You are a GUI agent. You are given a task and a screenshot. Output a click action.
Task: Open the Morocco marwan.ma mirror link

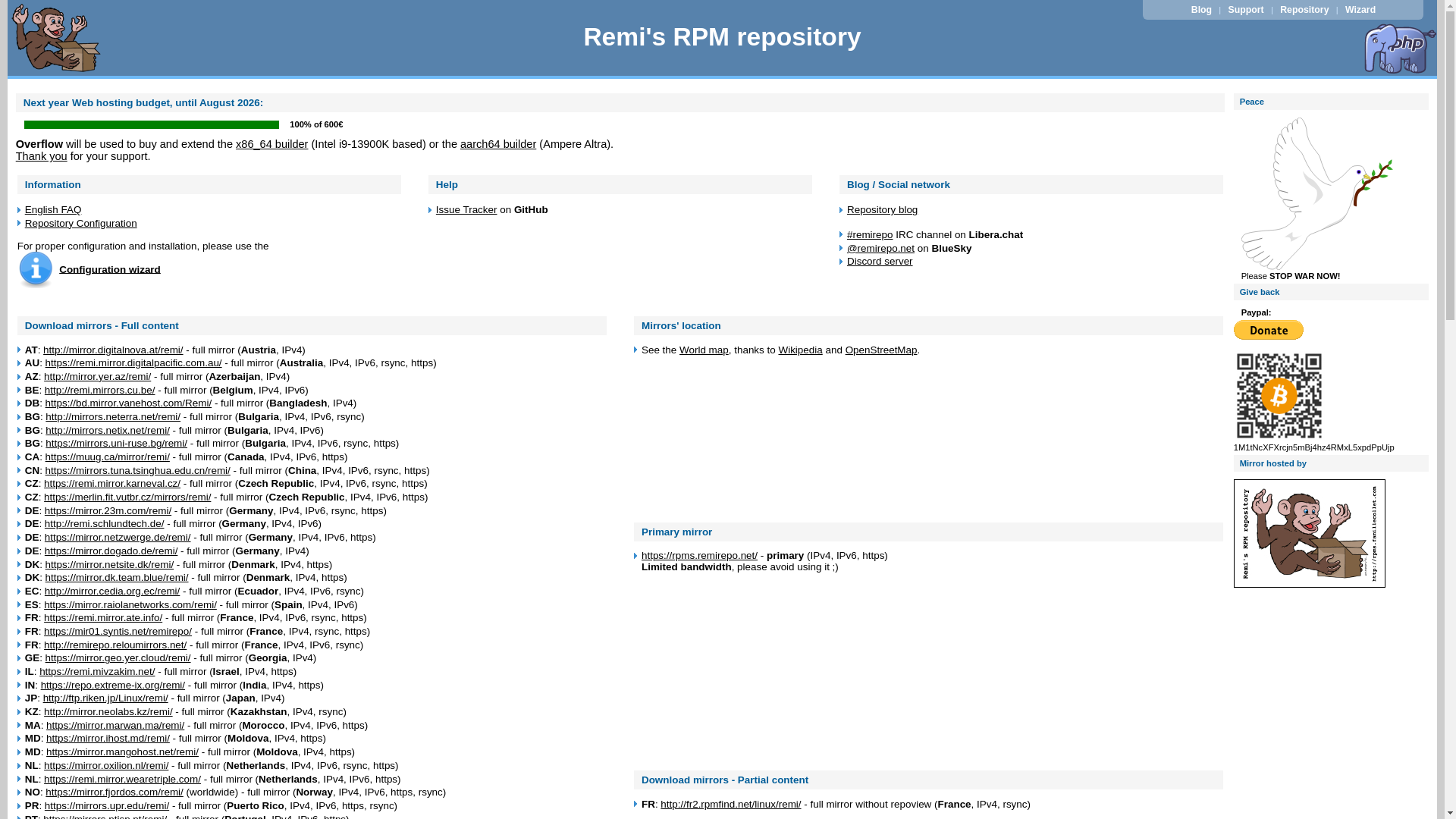point(115,726)
